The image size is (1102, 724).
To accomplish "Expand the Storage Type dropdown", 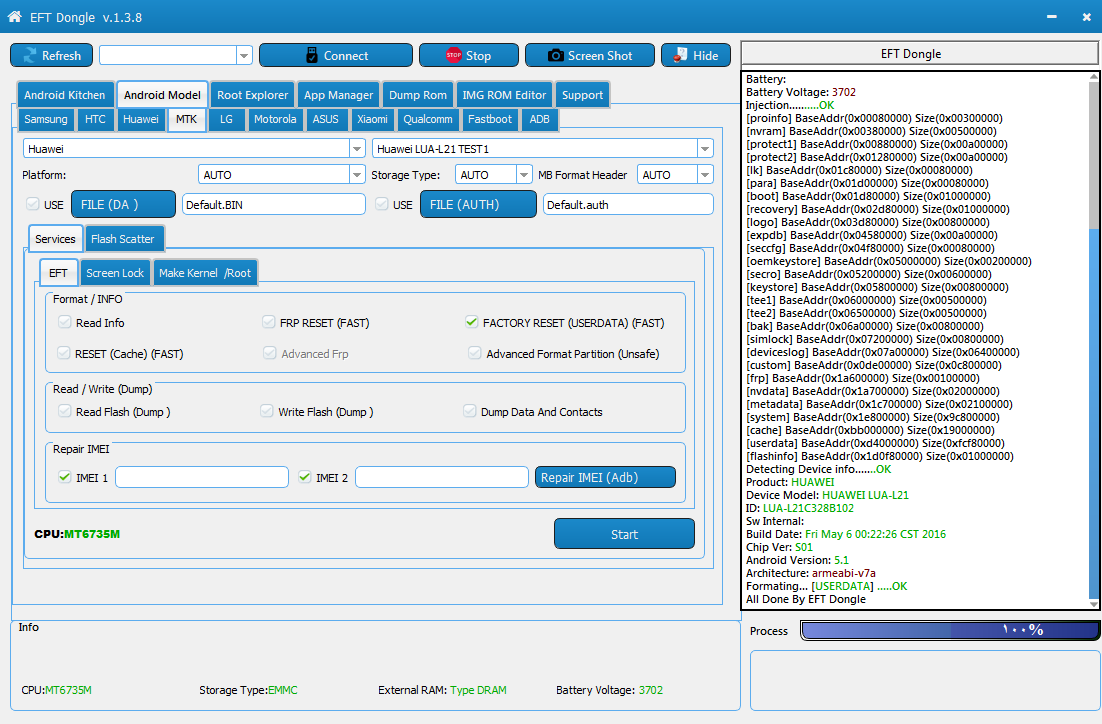I will point(524,175).
